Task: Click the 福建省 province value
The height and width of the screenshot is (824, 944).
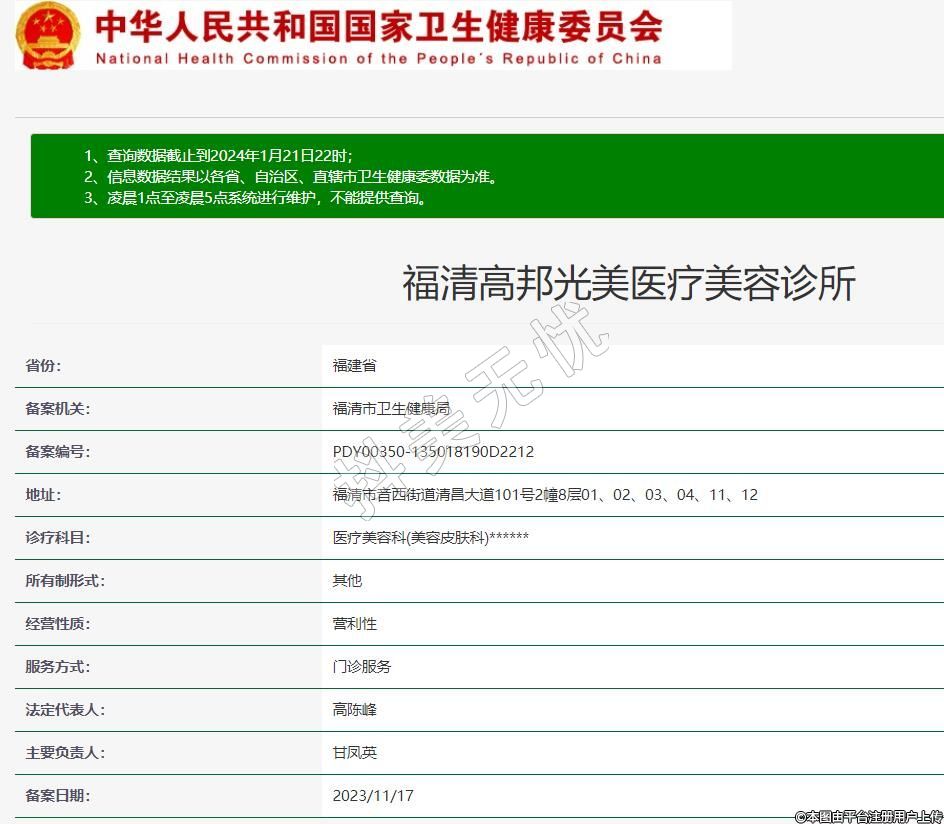Action: click(x=354, y=366)
